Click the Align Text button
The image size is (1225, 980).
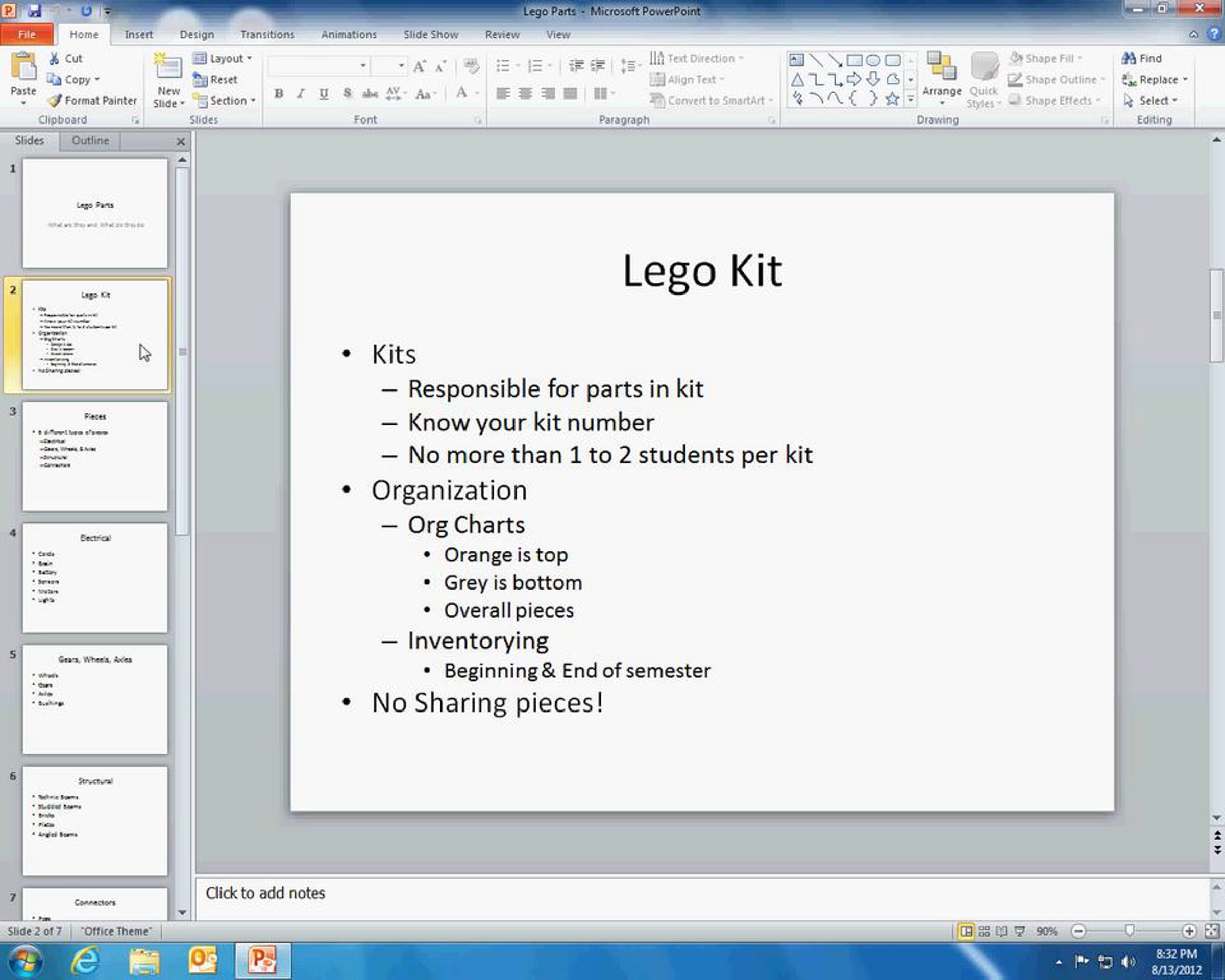[x=688, y=80]
